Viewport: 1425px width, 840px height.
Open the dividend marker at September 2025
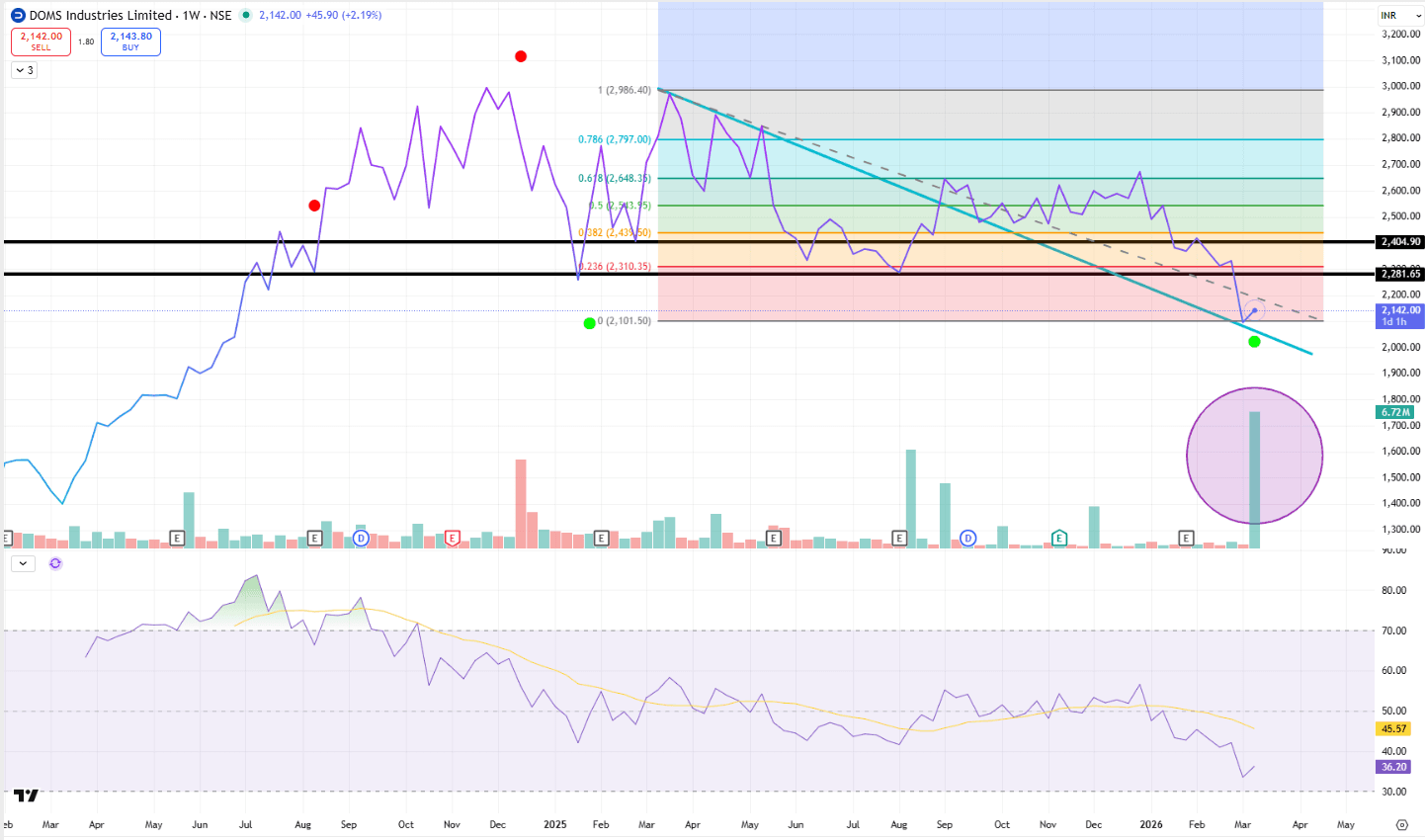[x=968, y=538]
